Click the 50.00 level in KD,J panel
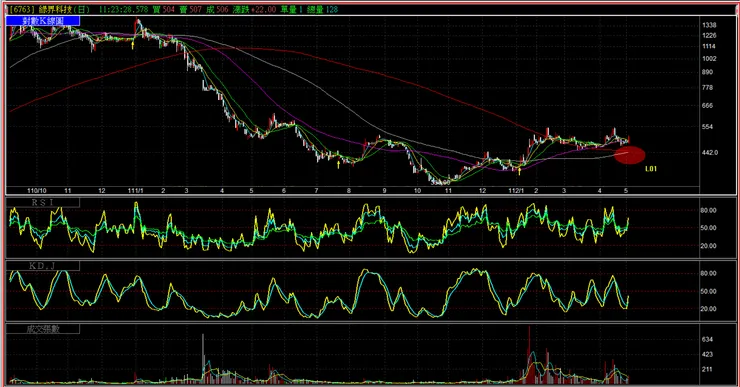The width and height of the screenshot is (740, 387). click(709, 292)
